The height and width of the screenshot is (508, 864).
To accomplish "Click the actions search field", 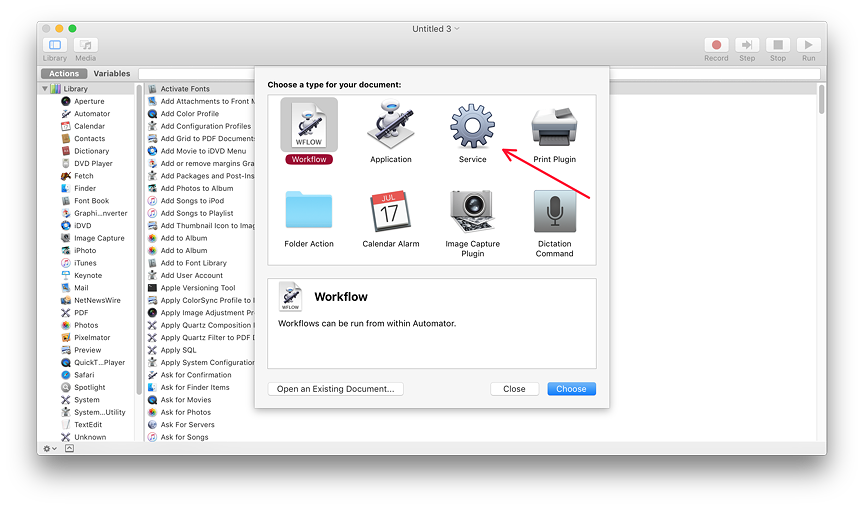I will click(197, 73).
